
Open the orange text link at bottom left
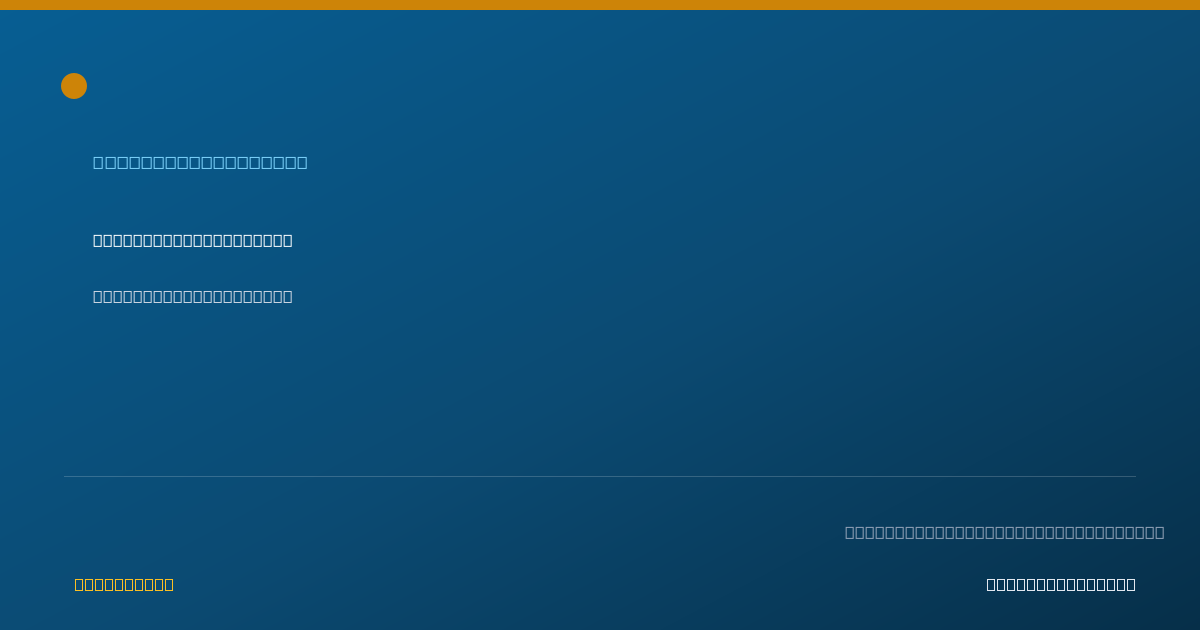[x=124, y=584]
